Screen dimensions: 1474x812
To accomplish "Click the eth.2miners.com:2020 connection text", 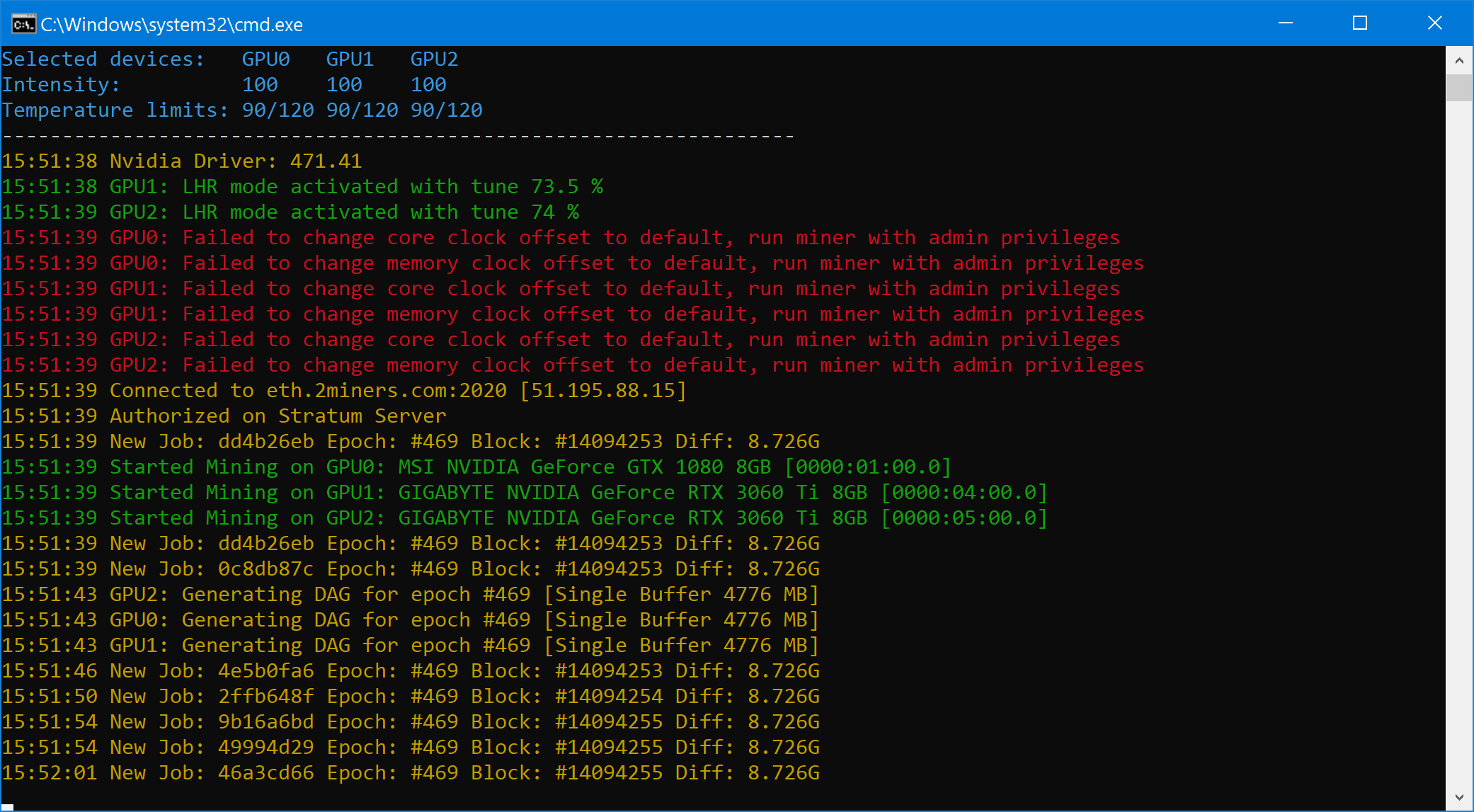I will pyautogui.click(x=386, y=391).
